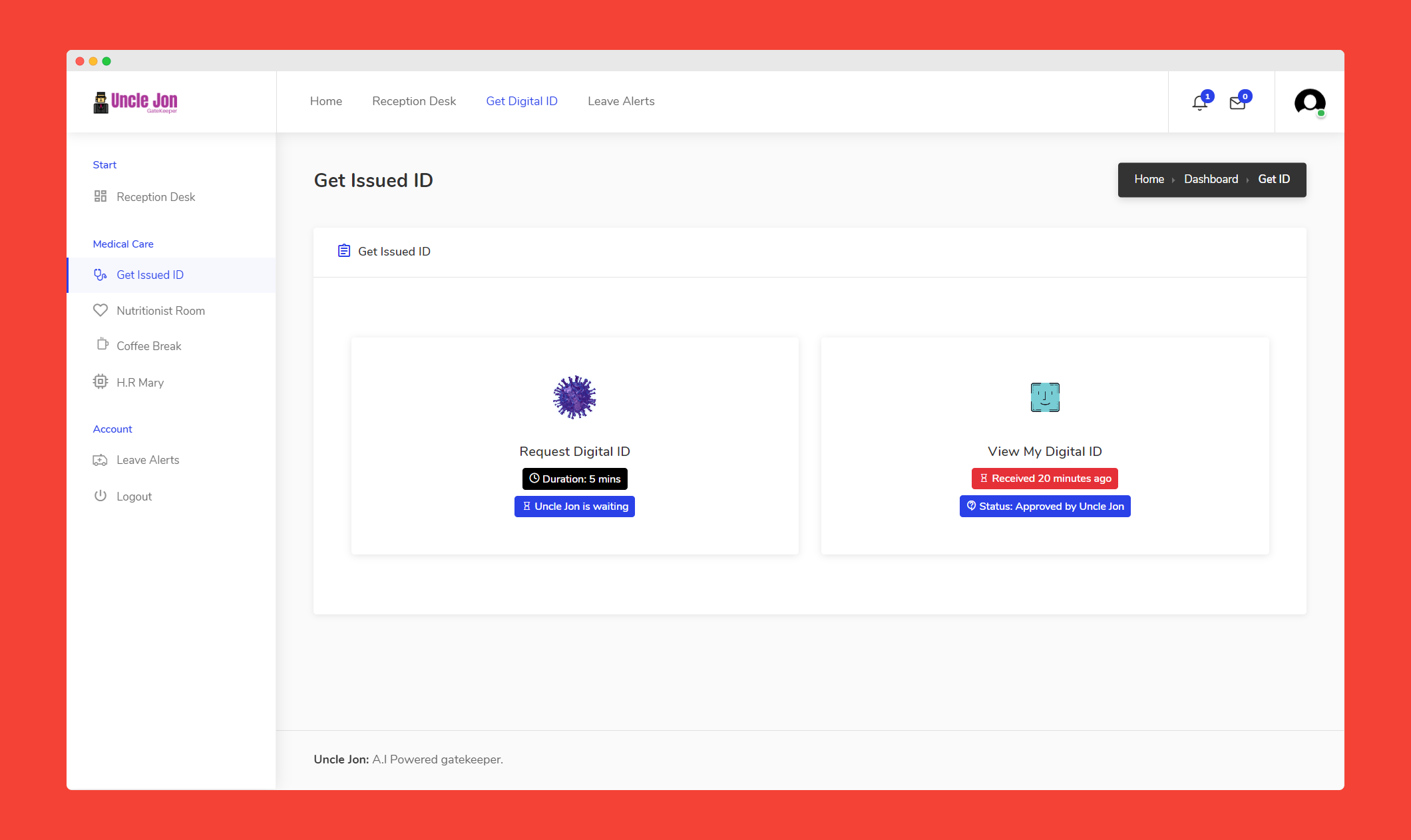1411x840 pixels.
Task: Click the Uncle Jon logo
Action: (x=136, y=102)
